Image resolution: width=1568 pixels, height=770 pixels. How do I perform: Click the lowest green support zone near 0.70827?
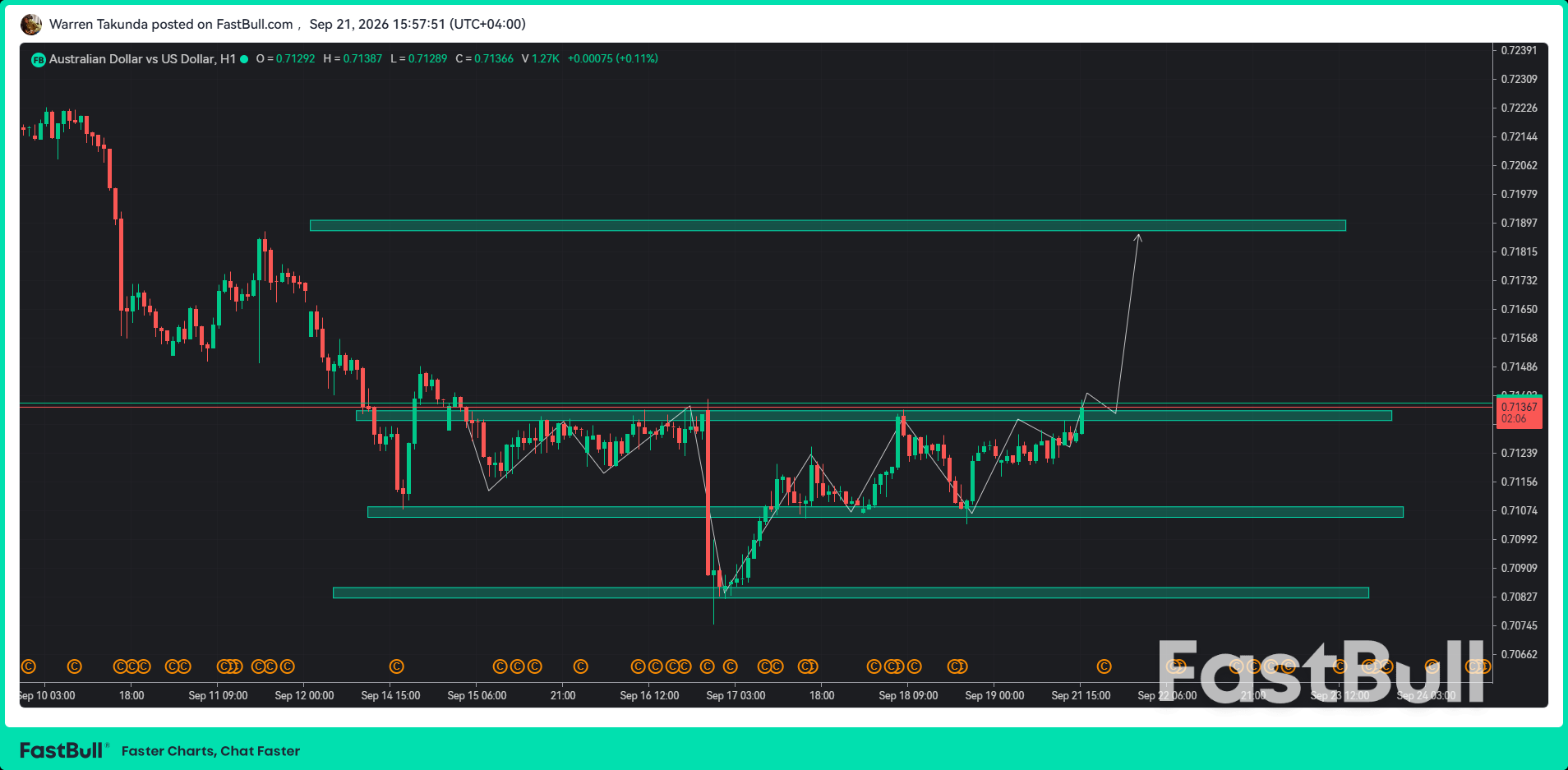[851, 592]
